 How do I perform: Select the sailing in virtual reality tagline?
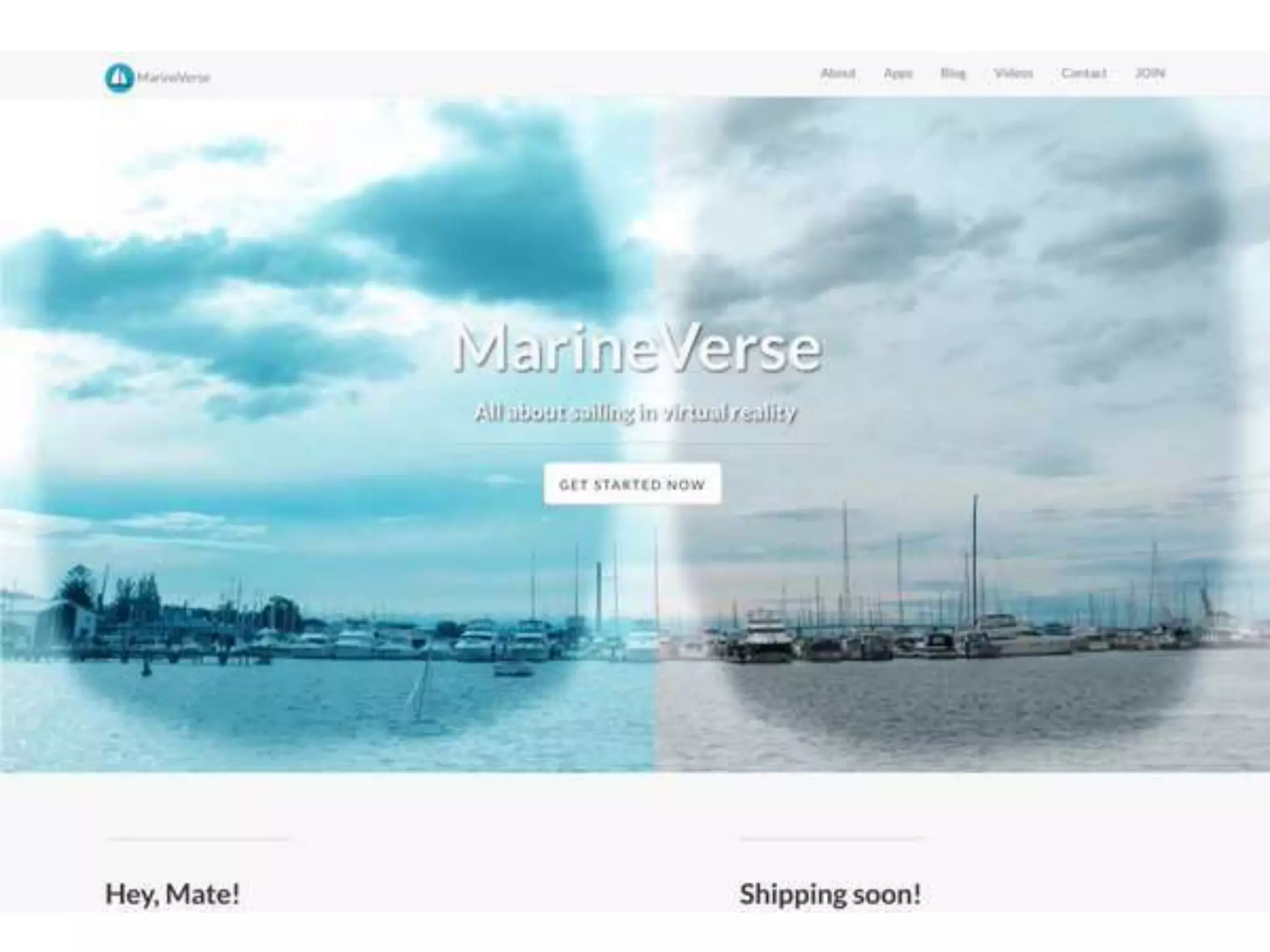point(635,413)
